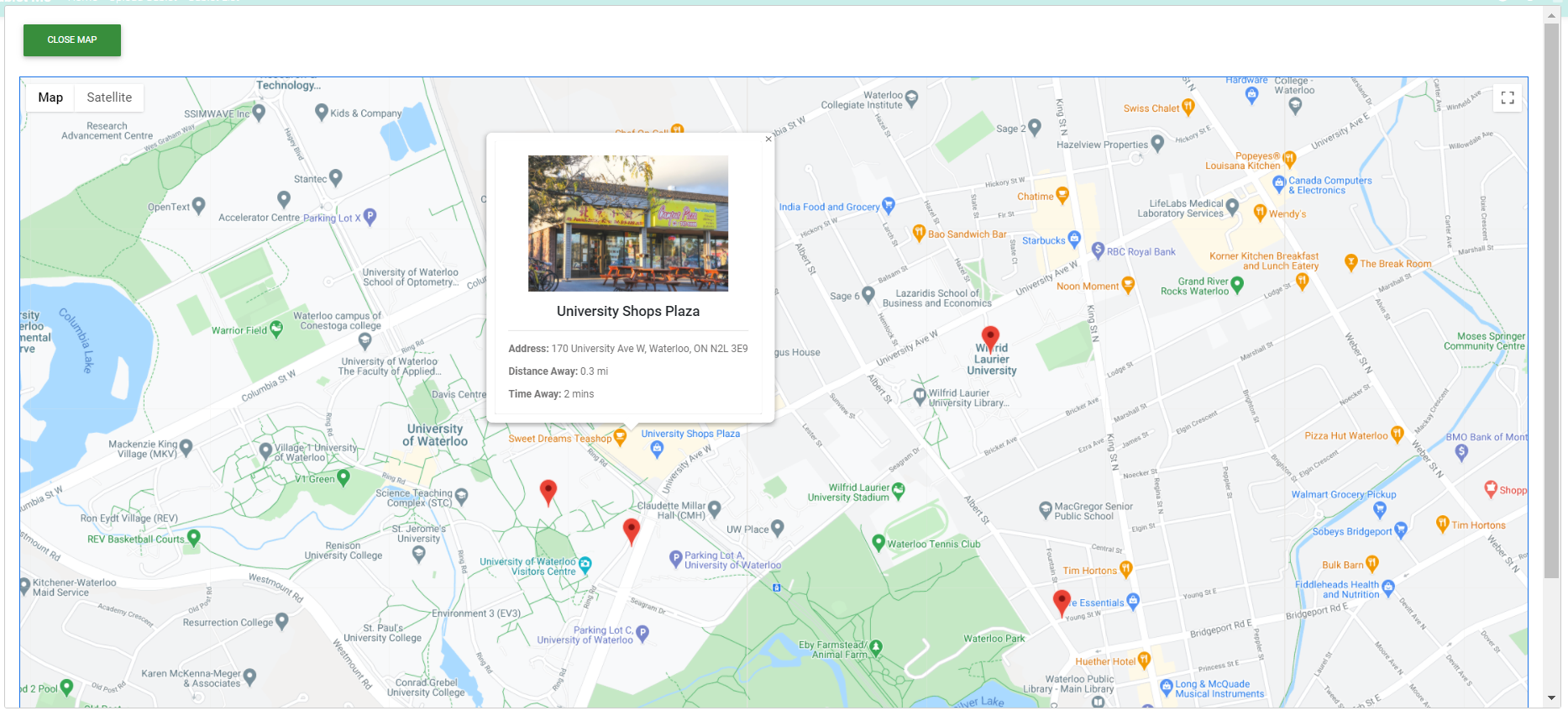Switch to Map view tab
The width and height of the screenshot is (1568, 716).
50,97
